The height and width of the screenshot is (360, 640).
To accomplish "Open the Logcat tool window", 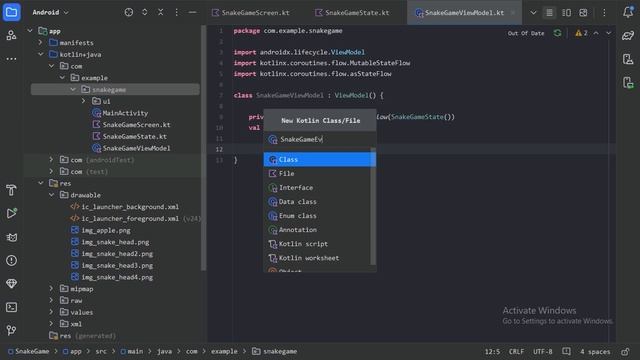I will click(11, 237).
